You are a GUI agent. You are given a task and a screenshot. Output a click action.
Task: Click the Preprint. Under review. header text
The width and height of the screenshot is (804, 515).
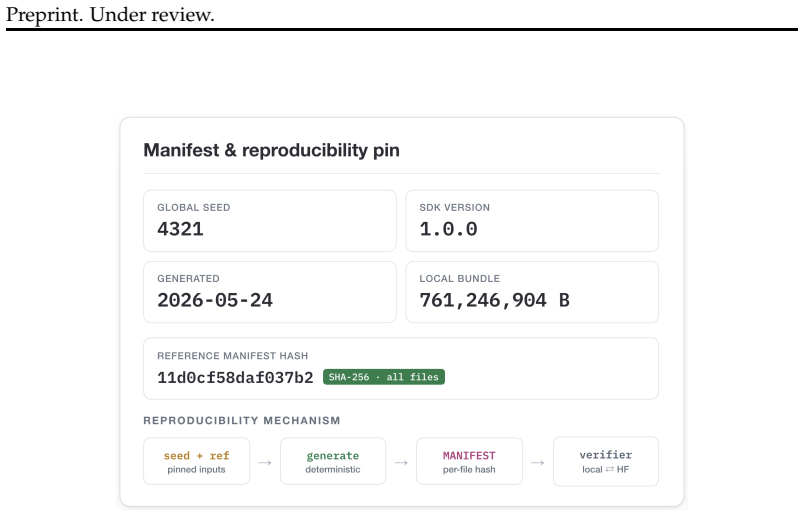[x=110, y=14]
